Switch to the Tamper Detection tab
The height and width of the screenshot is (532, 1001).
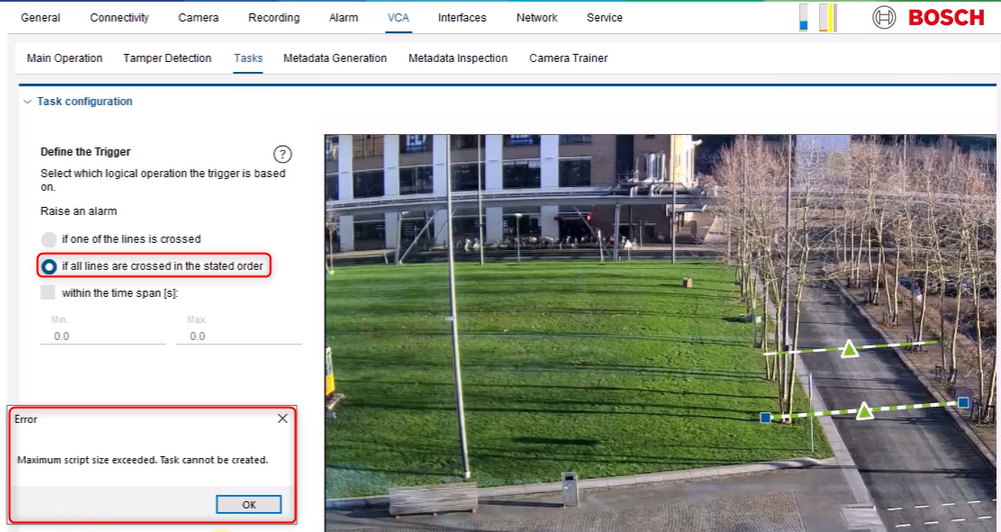167,58
